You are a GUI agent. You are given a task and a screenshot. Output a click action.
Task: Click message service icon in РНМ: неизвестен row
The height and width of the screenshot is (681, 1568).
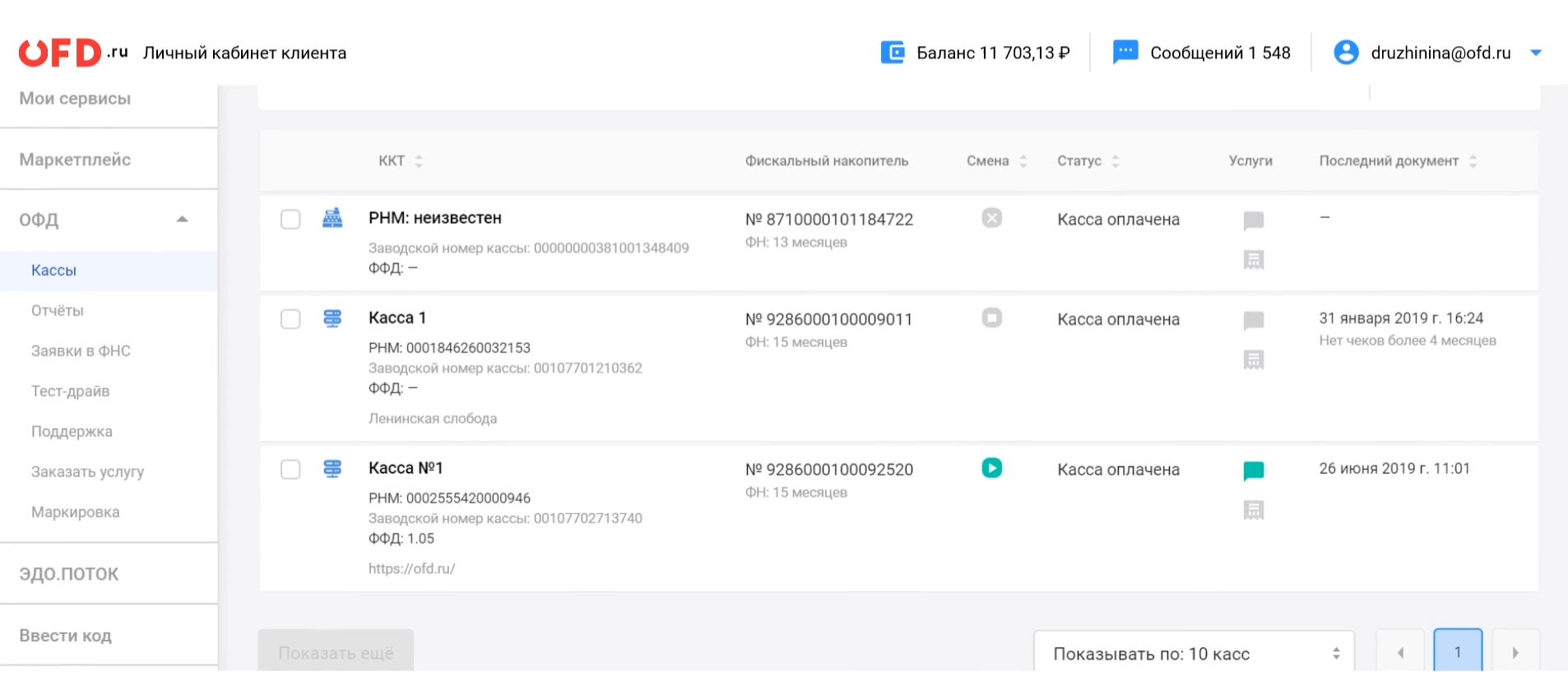click(1254, 220)
